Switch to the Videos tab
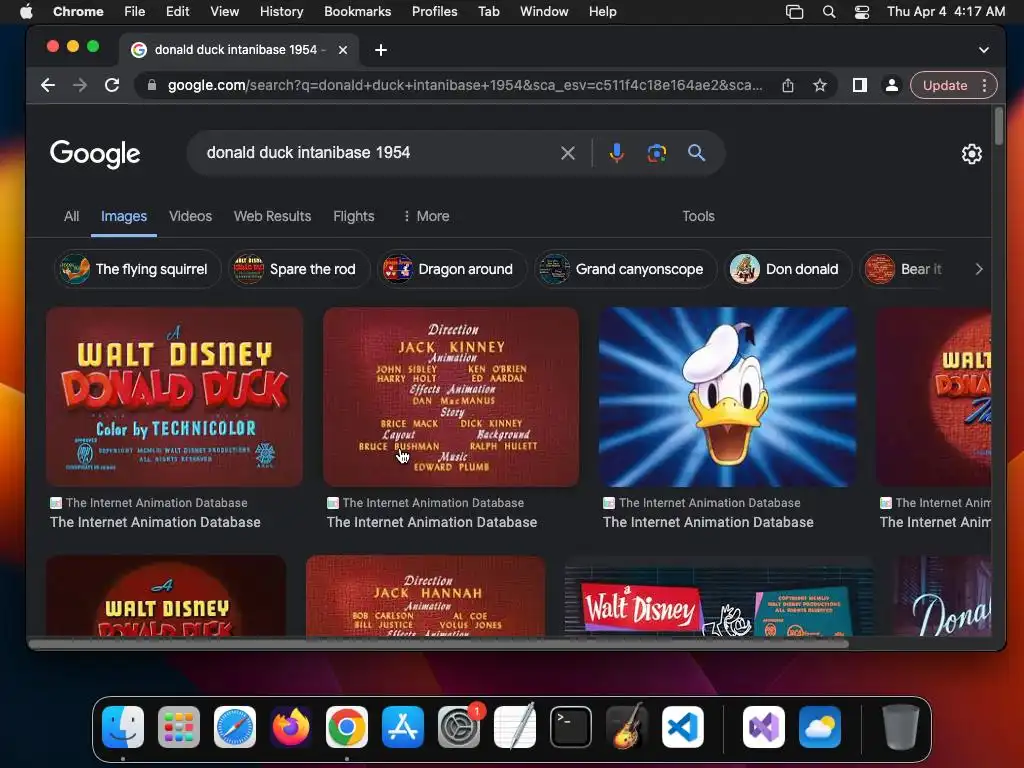The image size is (1024, 768). pyautogui.click(x=191, y=216)
